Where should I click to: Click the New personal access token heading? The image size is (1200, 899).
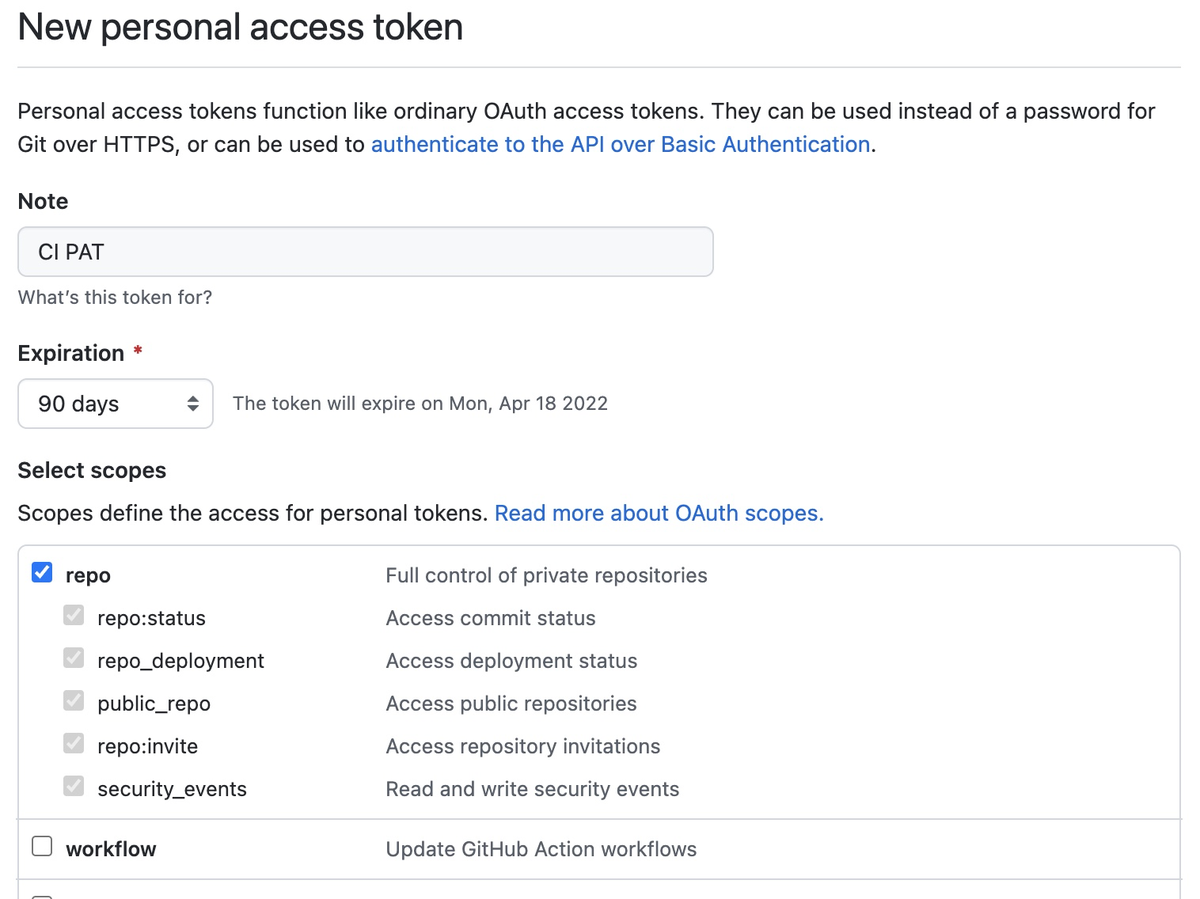240,27
